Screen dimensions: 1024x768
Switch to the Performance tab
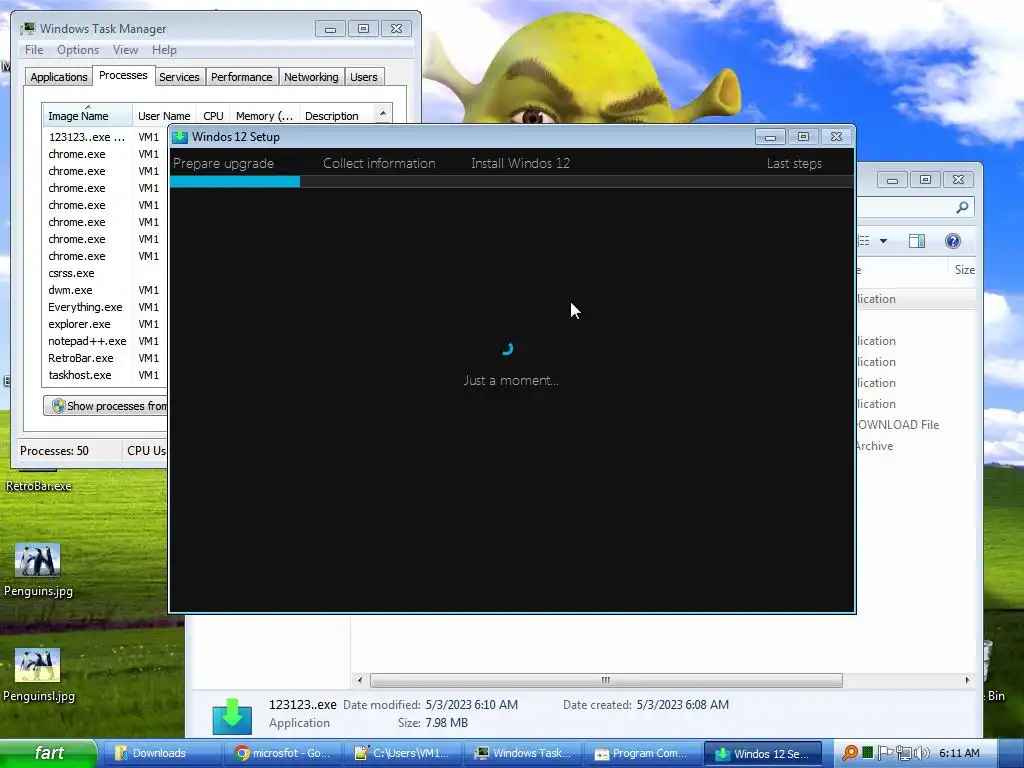pos(241,77)
